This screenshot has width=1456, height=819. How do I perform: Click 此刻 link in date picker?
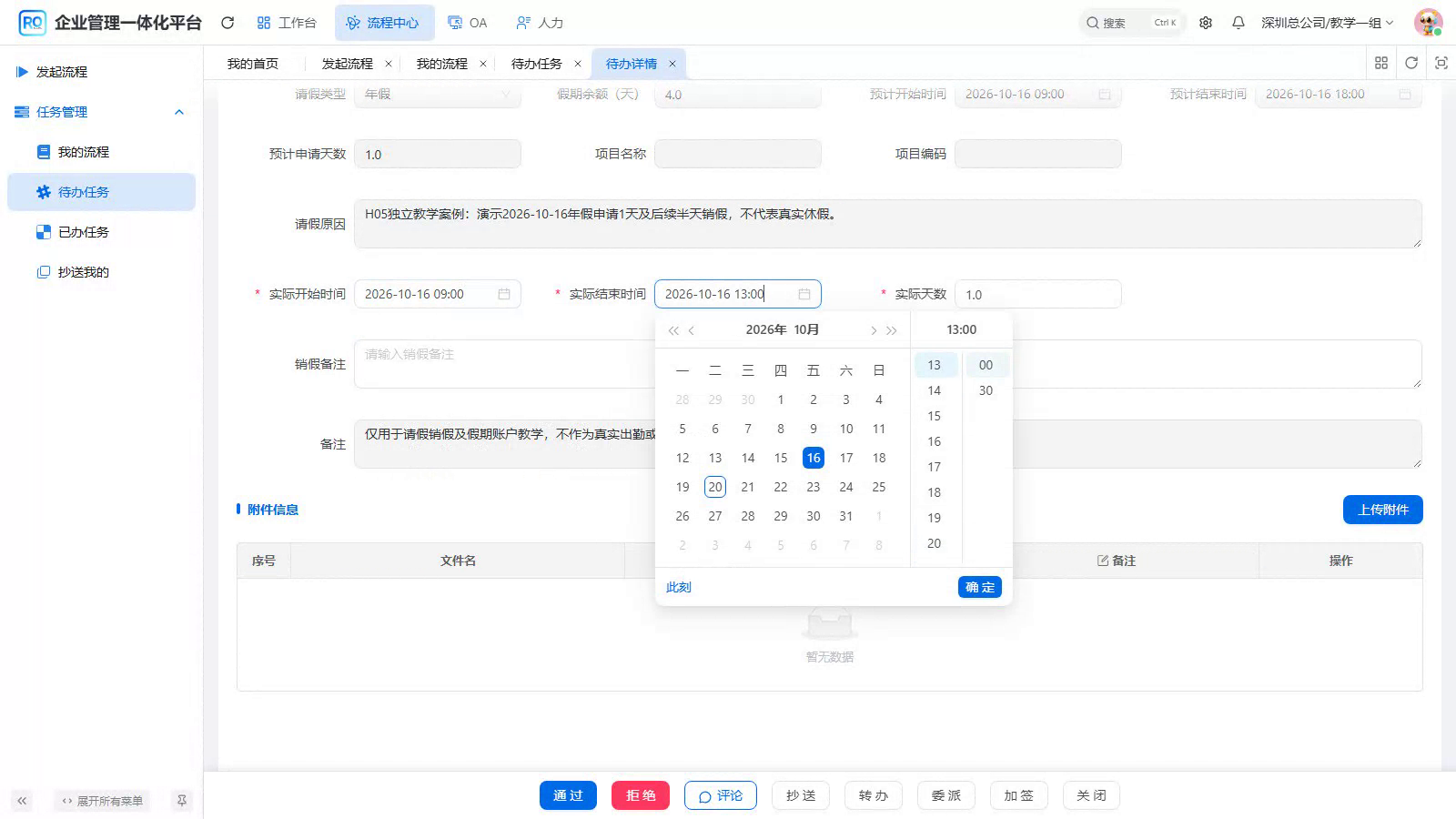pyautogui.click(x=679, y=587)
